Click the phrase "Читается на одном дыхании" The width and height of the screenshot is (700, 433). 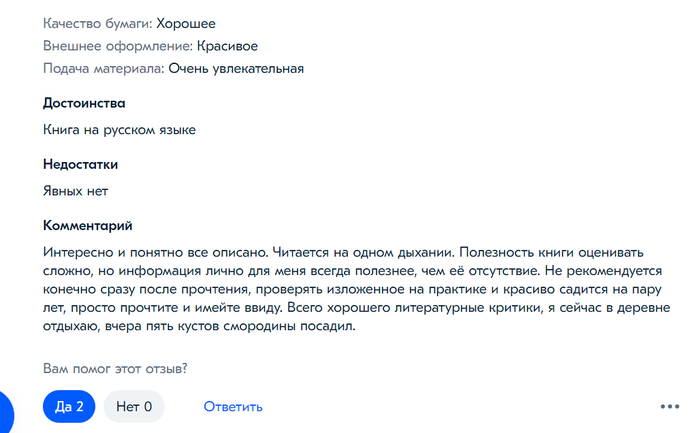coord(361,252)
